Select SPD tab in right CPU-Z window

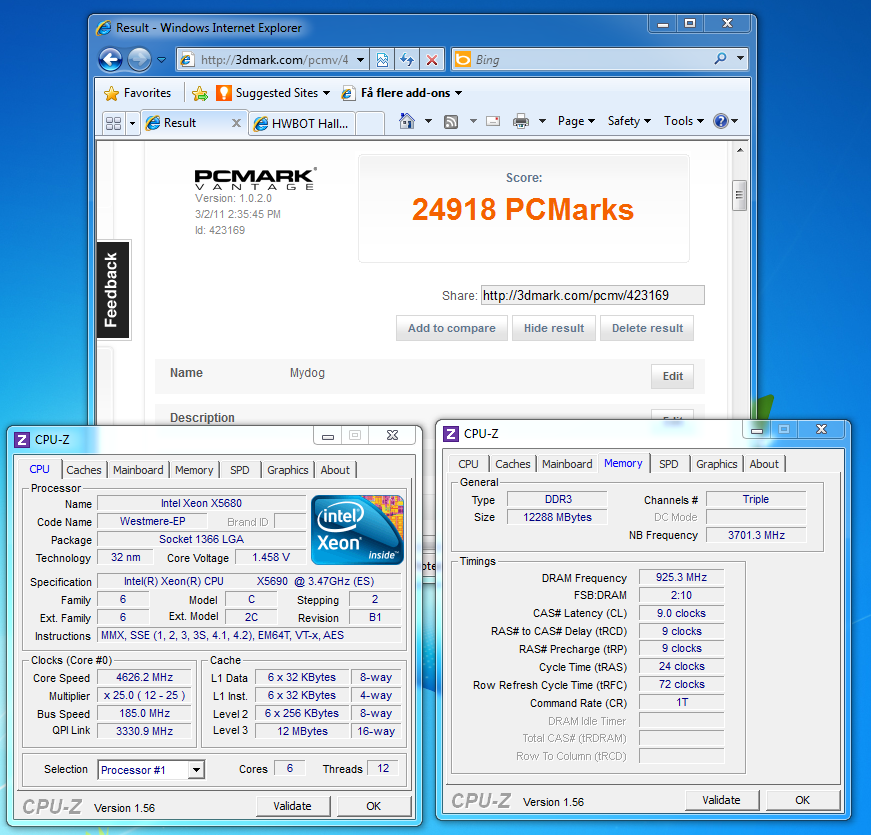click(669, 464)
